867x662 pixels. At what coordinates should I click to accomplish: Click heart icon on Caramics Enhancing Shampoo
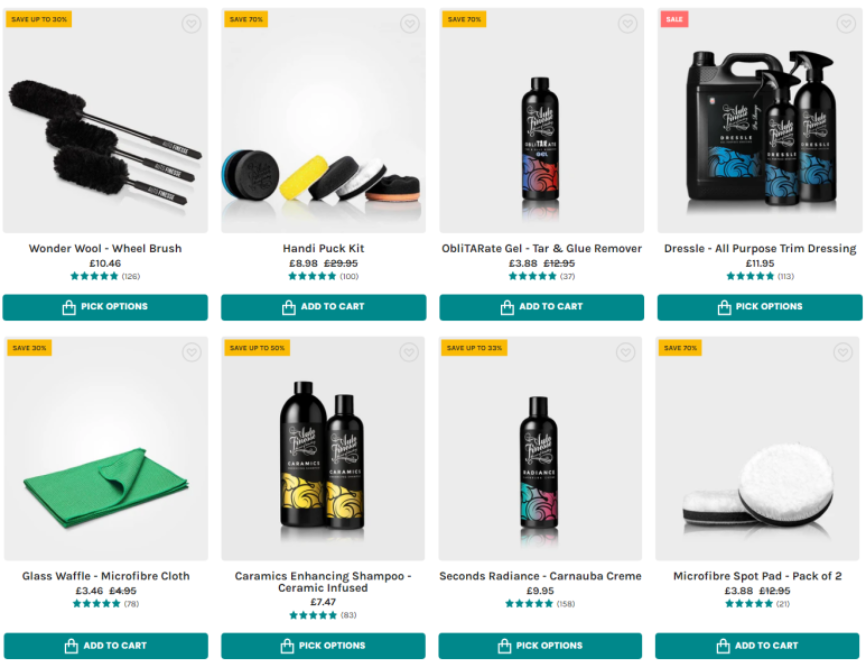point(409,352)
